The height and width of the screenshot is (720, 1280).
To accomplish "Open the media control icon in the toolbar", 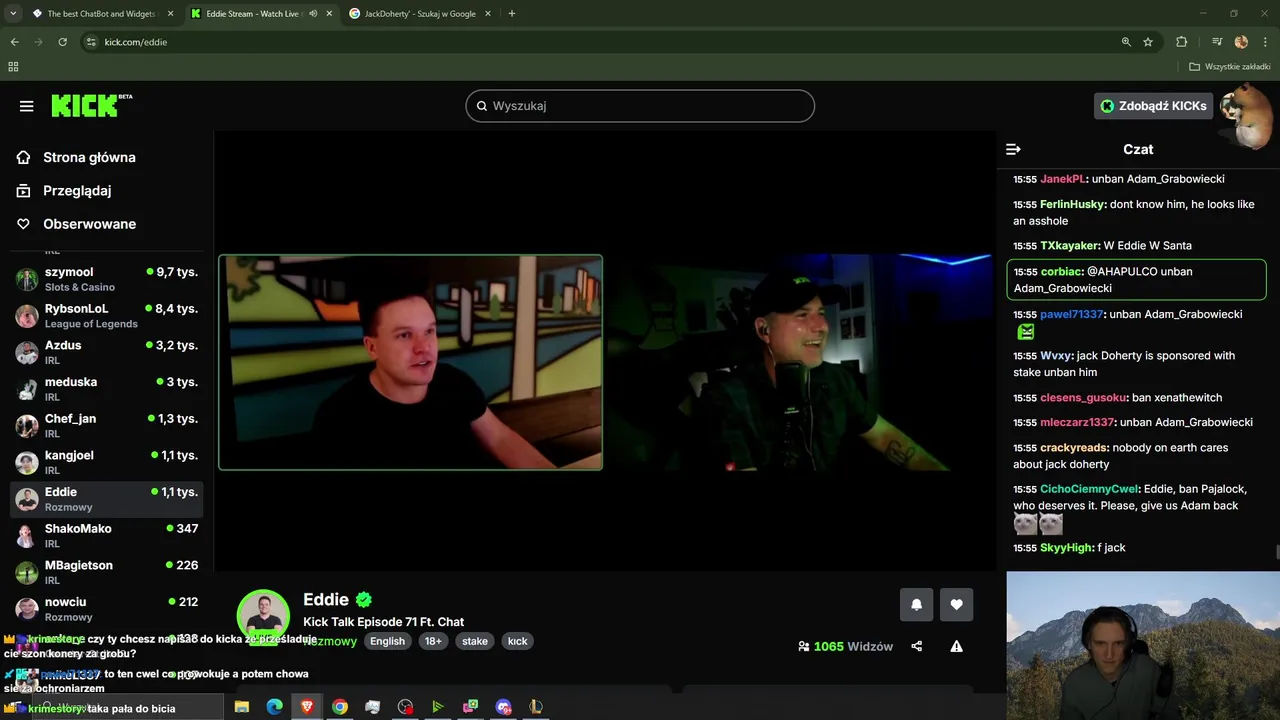I will (1216, 42).
